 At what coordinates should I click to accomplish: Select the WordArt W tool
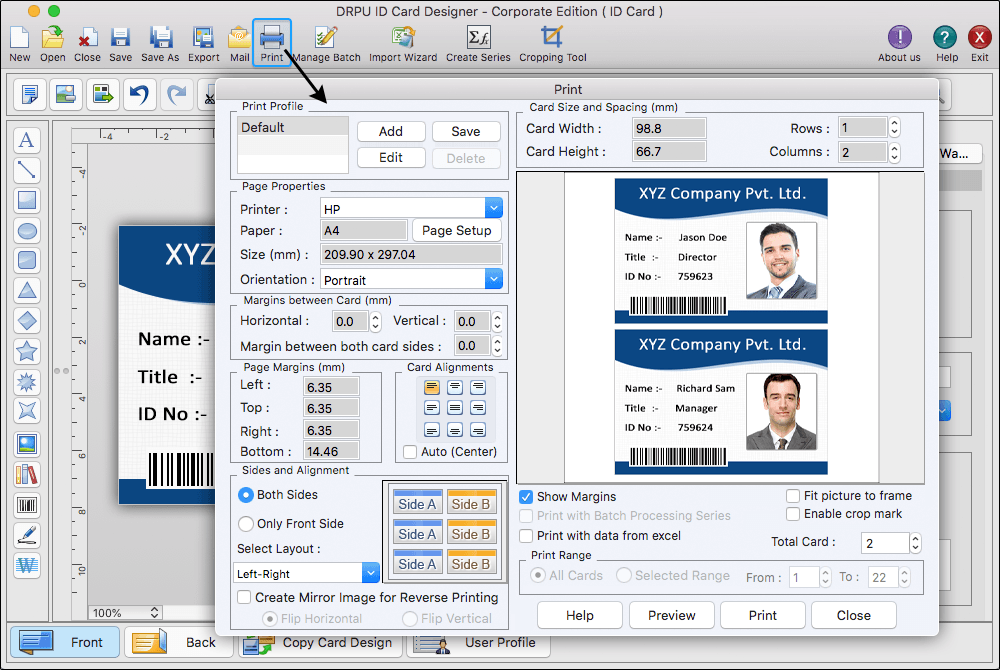[x=27, y=565]
